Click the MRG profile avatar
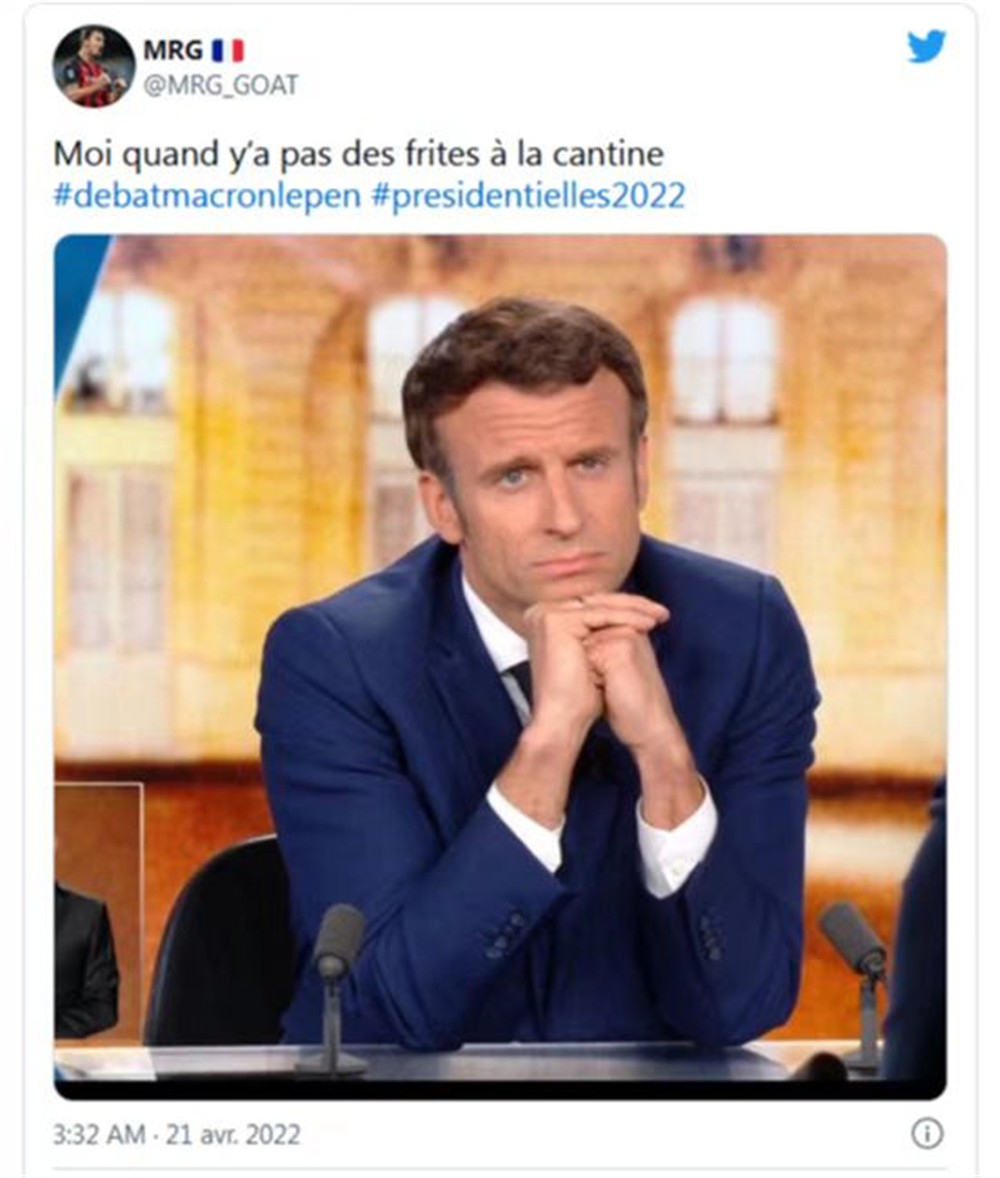 coord(93,66)
